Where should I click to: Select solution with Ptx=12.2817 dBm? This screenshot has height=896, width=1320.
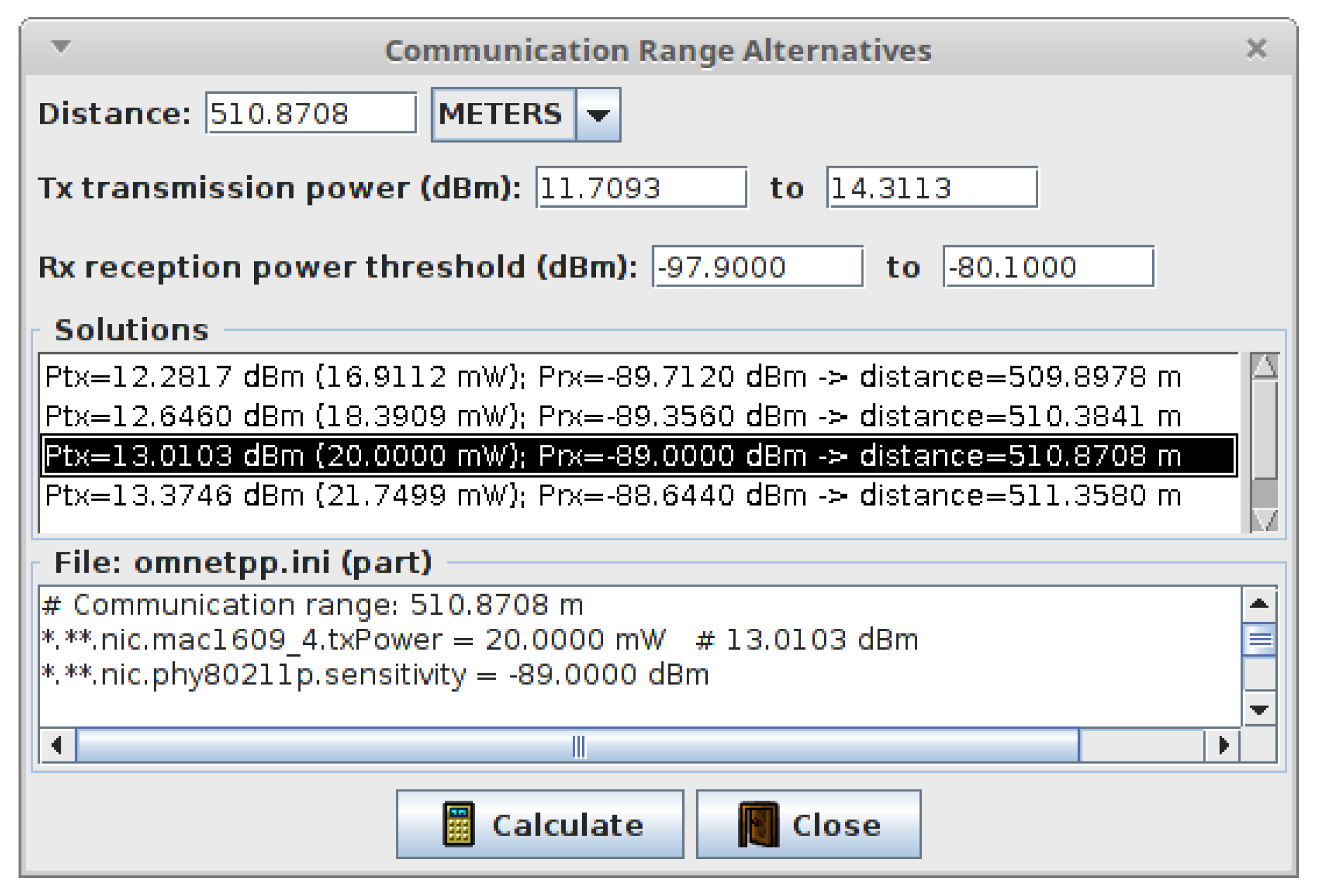coord(612,377)
